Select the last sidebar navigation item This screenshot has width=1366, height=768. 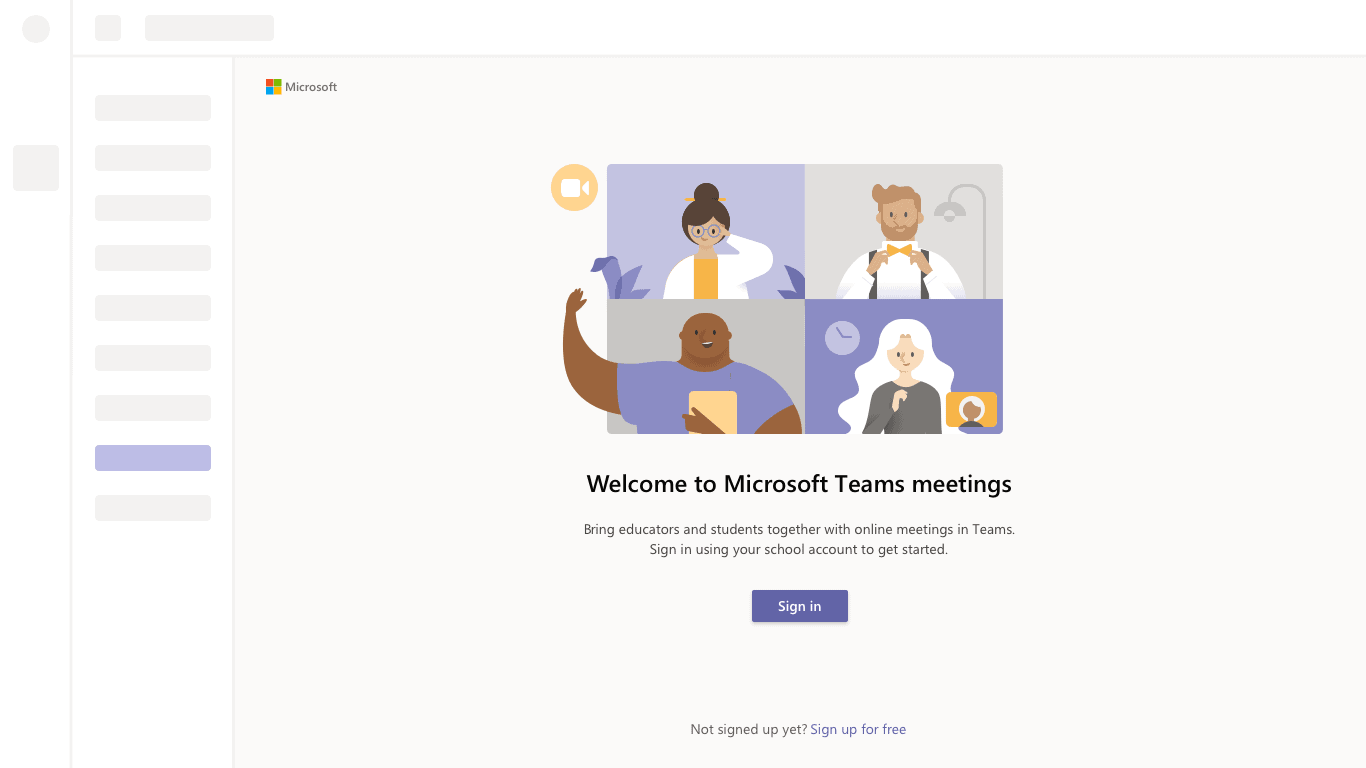coord(152,507)
